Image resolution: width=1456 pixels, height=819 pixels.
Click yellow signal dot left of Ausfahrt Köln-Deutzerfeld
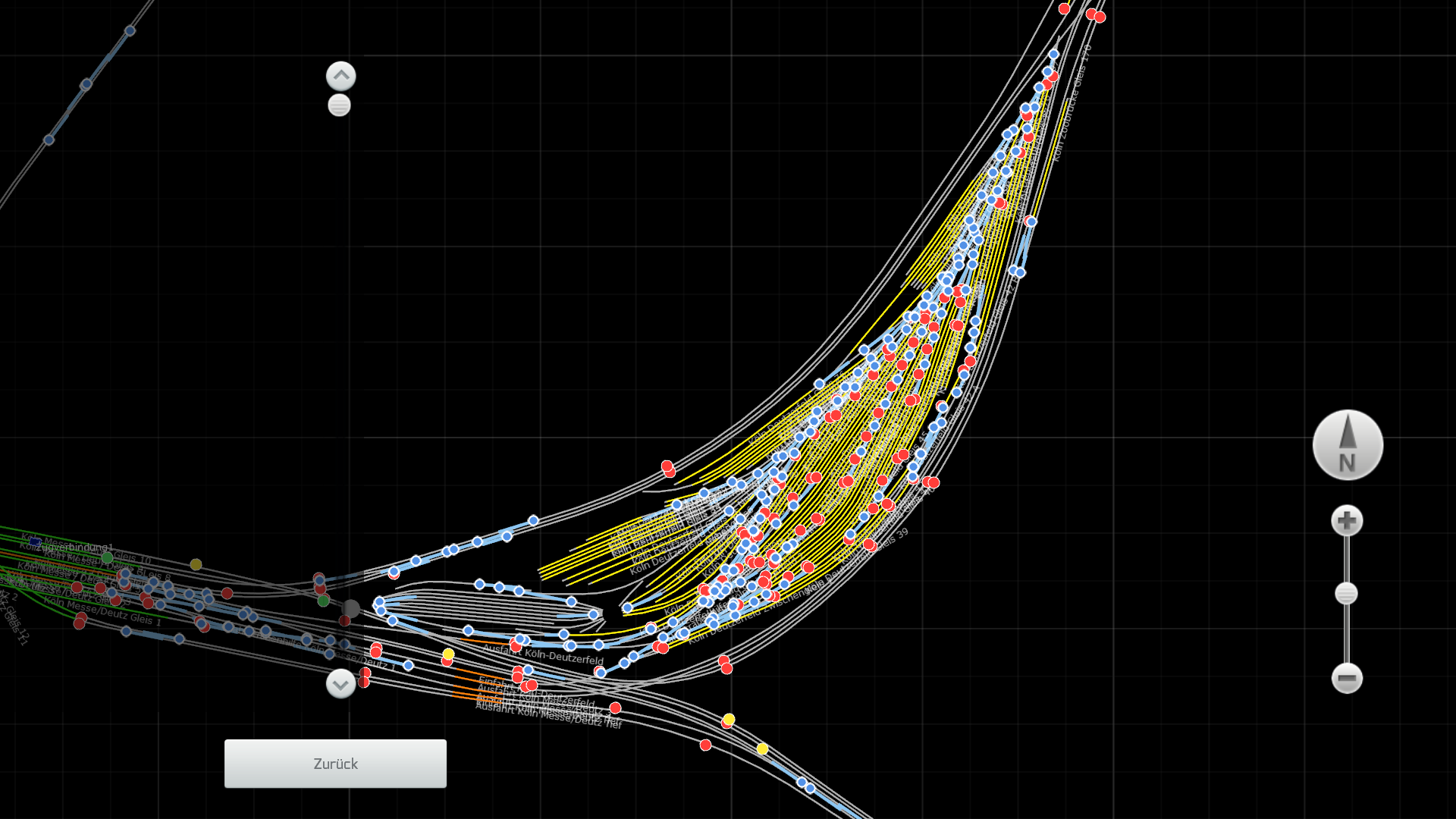[448, 654]
